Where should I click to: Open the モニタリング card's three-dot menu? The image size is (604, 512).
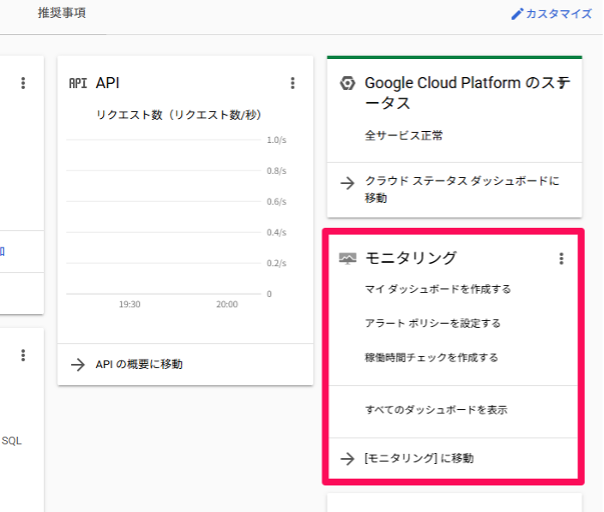click(561, 258)
